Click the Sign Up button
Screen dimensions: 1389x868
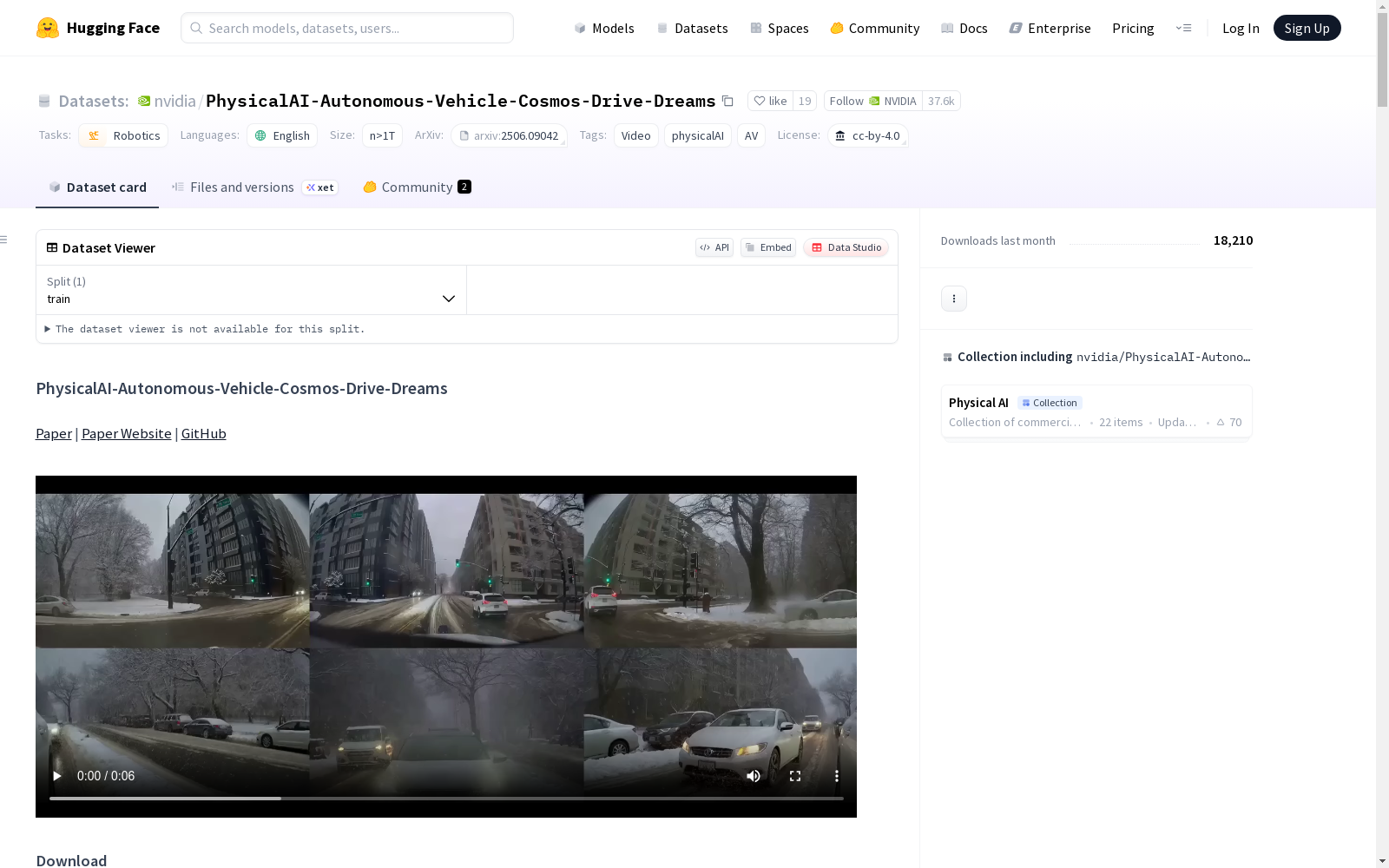1307,28
